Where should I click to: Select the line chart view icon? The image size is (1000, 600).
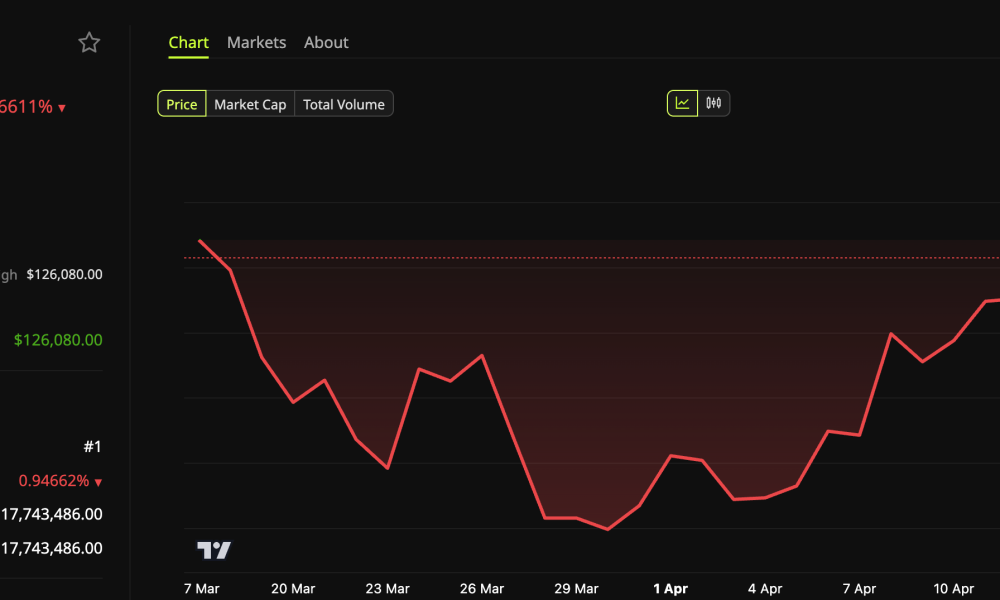(680, 102)
